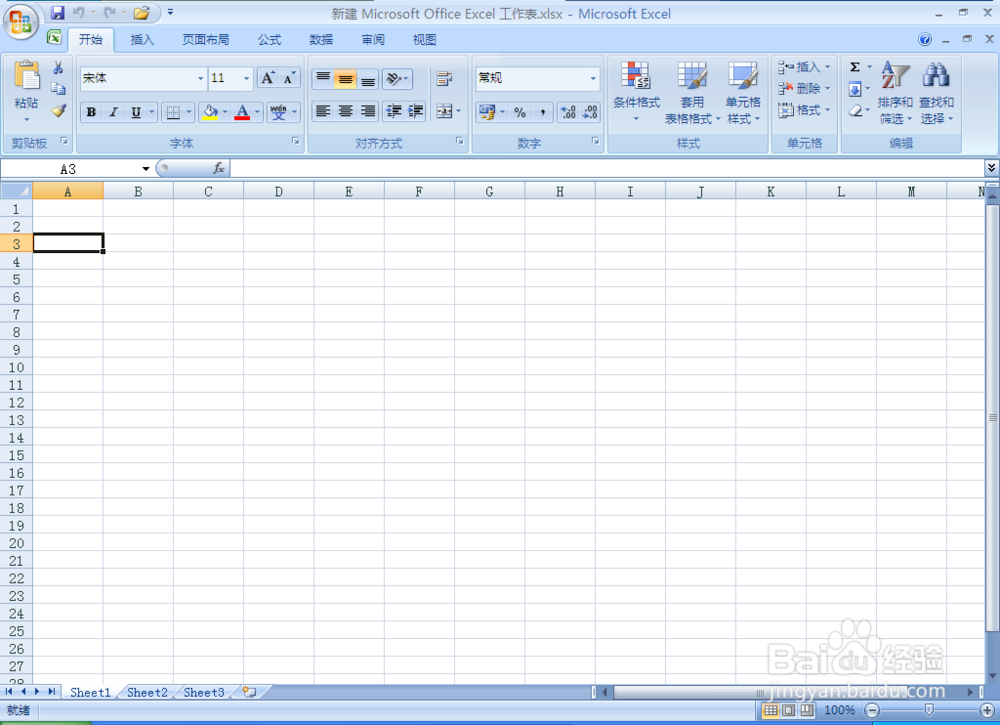1000x725 pixels.
Task: Save the workbook from quick access toolbar
Action: click(57, 12)
